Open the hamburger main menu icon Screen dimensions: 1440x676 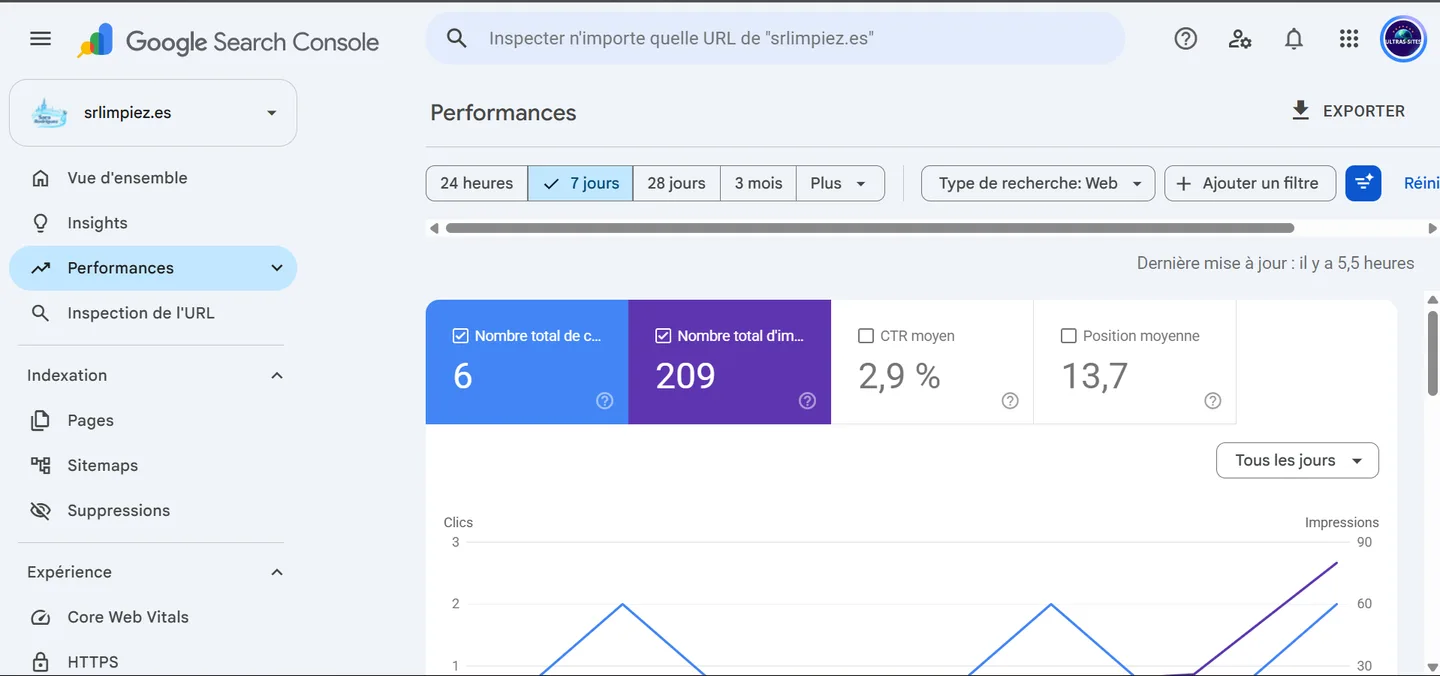pos(40,39)
